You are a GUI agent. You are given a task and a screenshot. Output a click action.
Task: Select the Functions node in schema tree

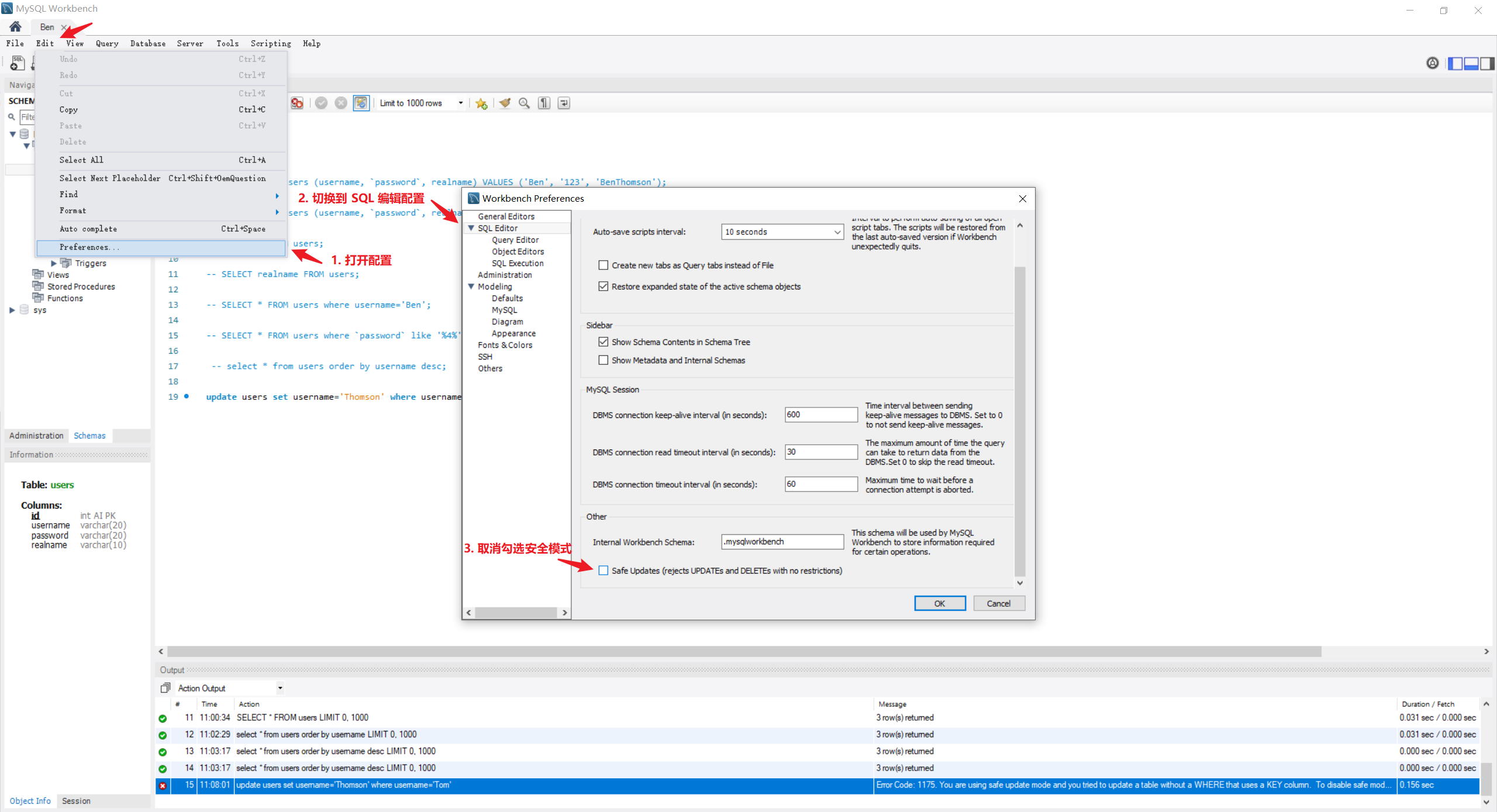pyautogui.click(x=65, y=298)
